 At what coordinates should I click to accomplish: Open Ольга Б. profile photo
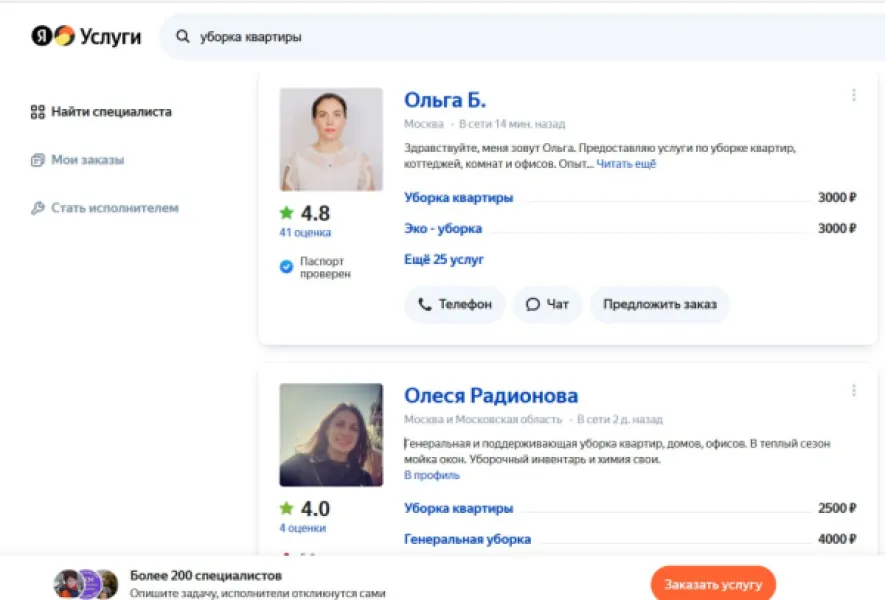[331, 139]
